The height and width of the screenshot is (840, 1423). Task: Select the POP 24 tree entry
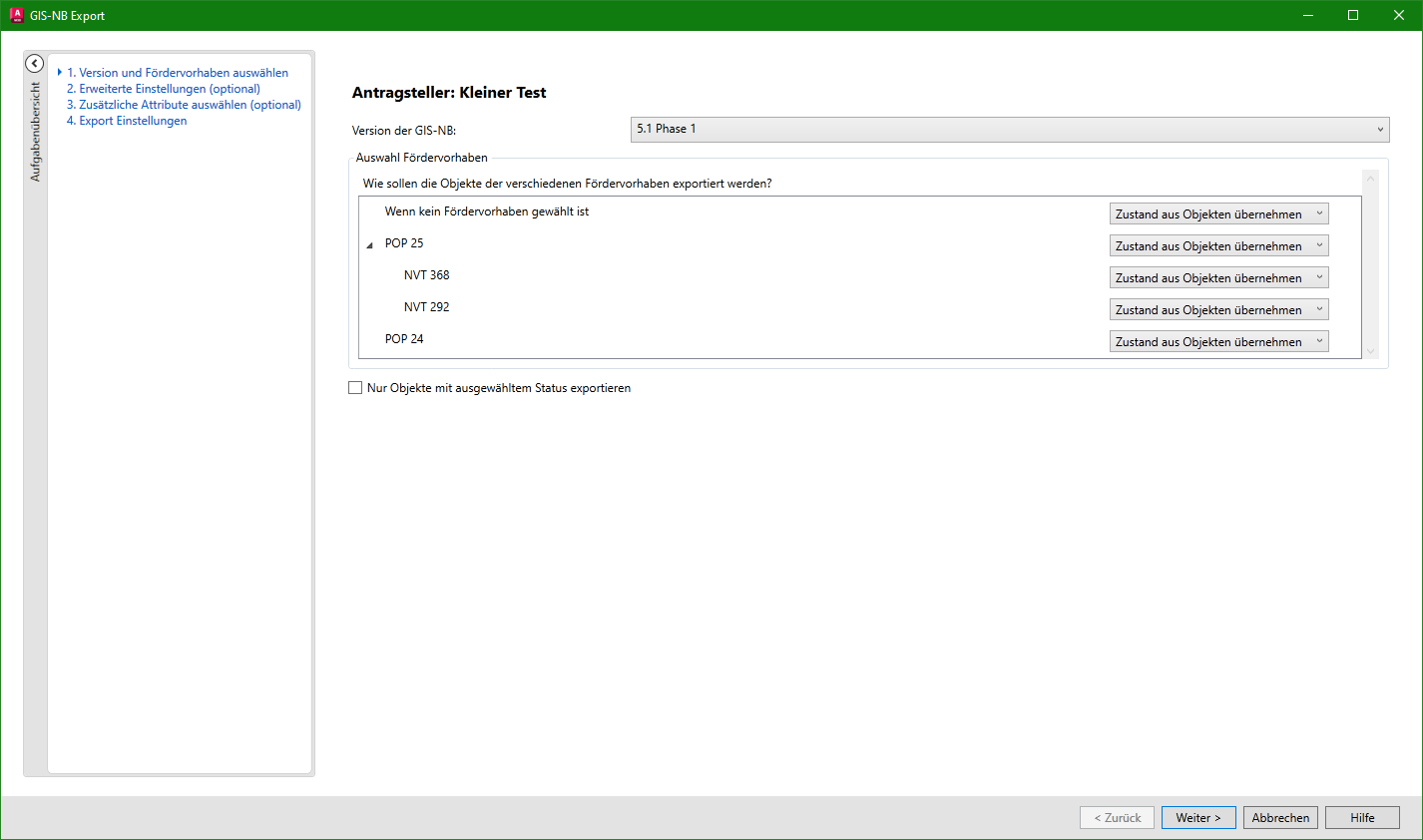(x=404, y=339)
